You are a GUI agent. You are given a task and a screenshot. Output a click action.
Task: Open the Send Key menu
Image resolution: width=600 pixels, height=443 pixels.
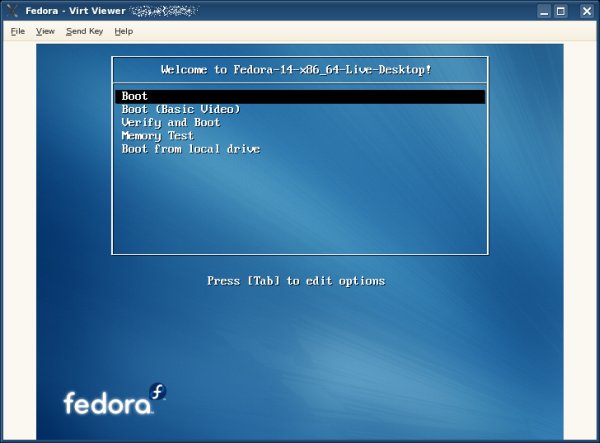click(x=85, y=31)
